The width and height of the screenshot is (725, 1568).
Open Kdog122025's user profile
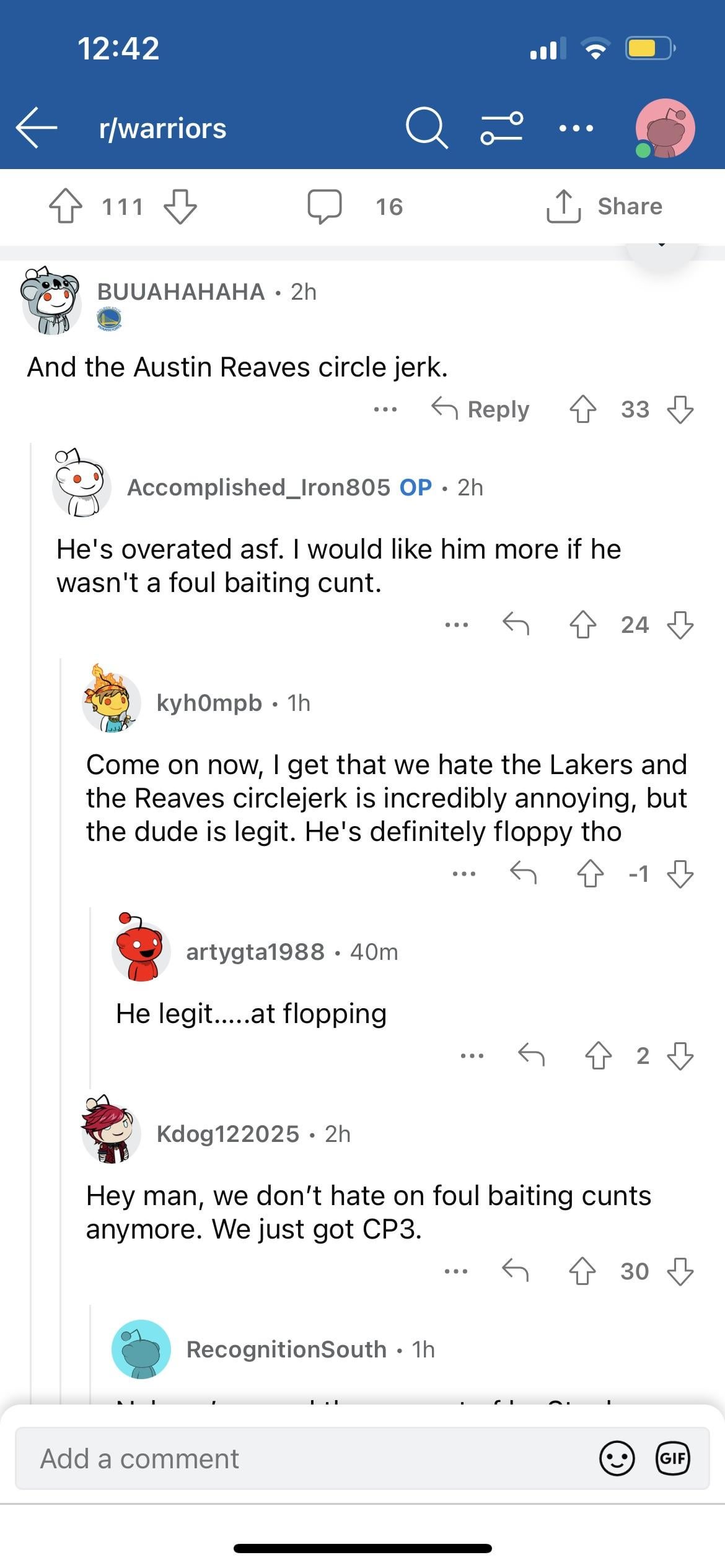tap(227, 1133)
